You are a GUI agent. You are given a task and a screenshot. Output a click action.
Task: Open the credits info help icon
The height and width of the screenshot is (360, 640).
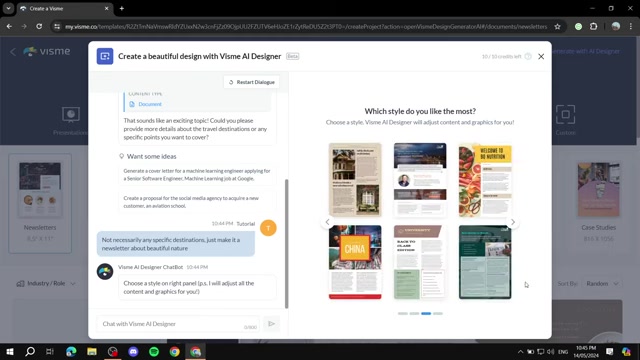point(528,56)
